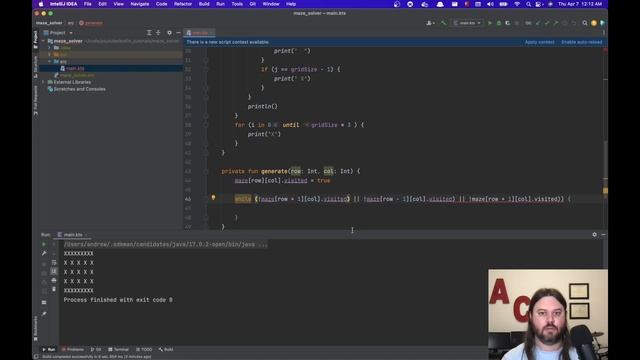Hide the Run tool window
The image size is (640, 360).
click(x=604, y=235)
